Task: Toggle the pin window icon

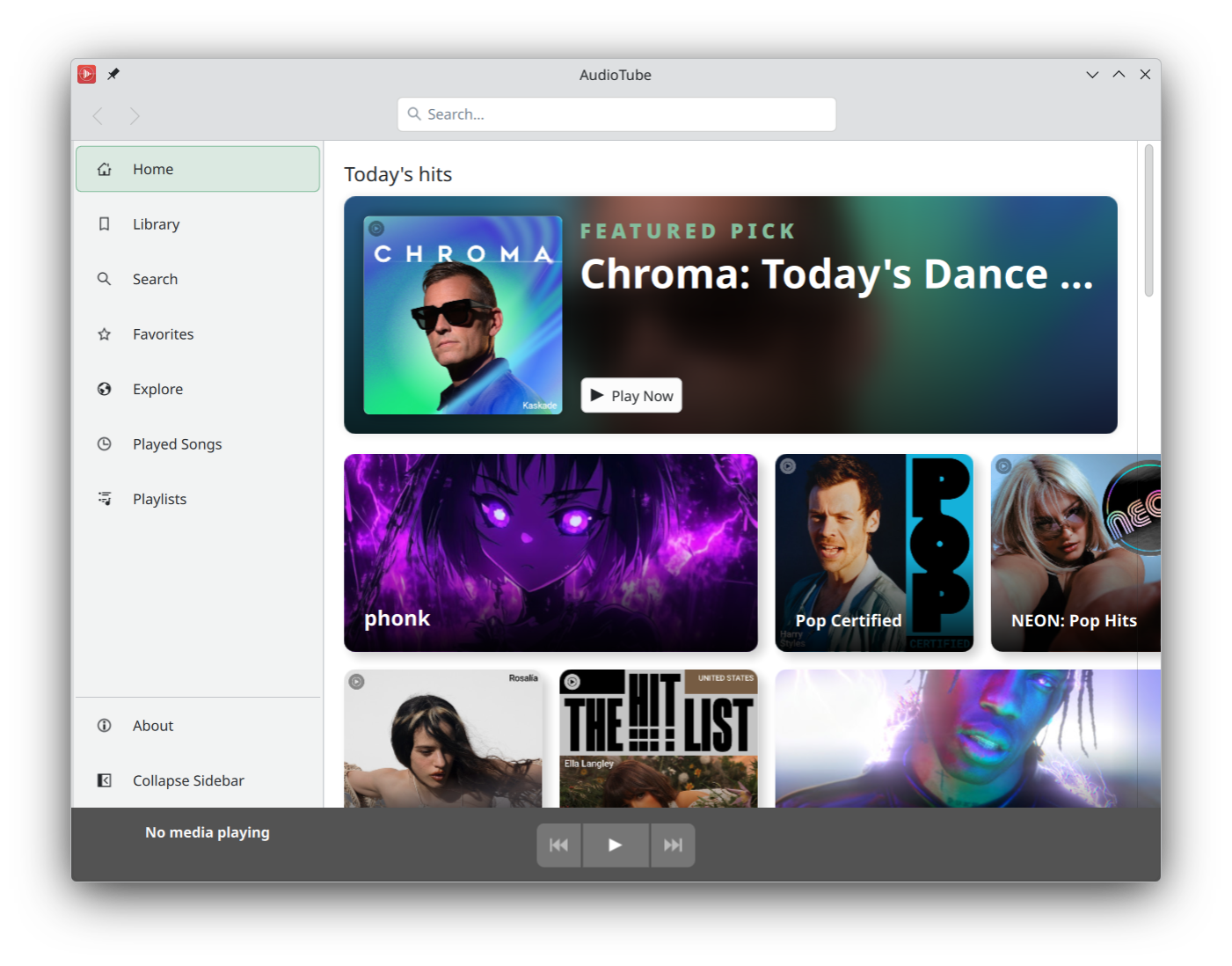Action: point(113,75)
